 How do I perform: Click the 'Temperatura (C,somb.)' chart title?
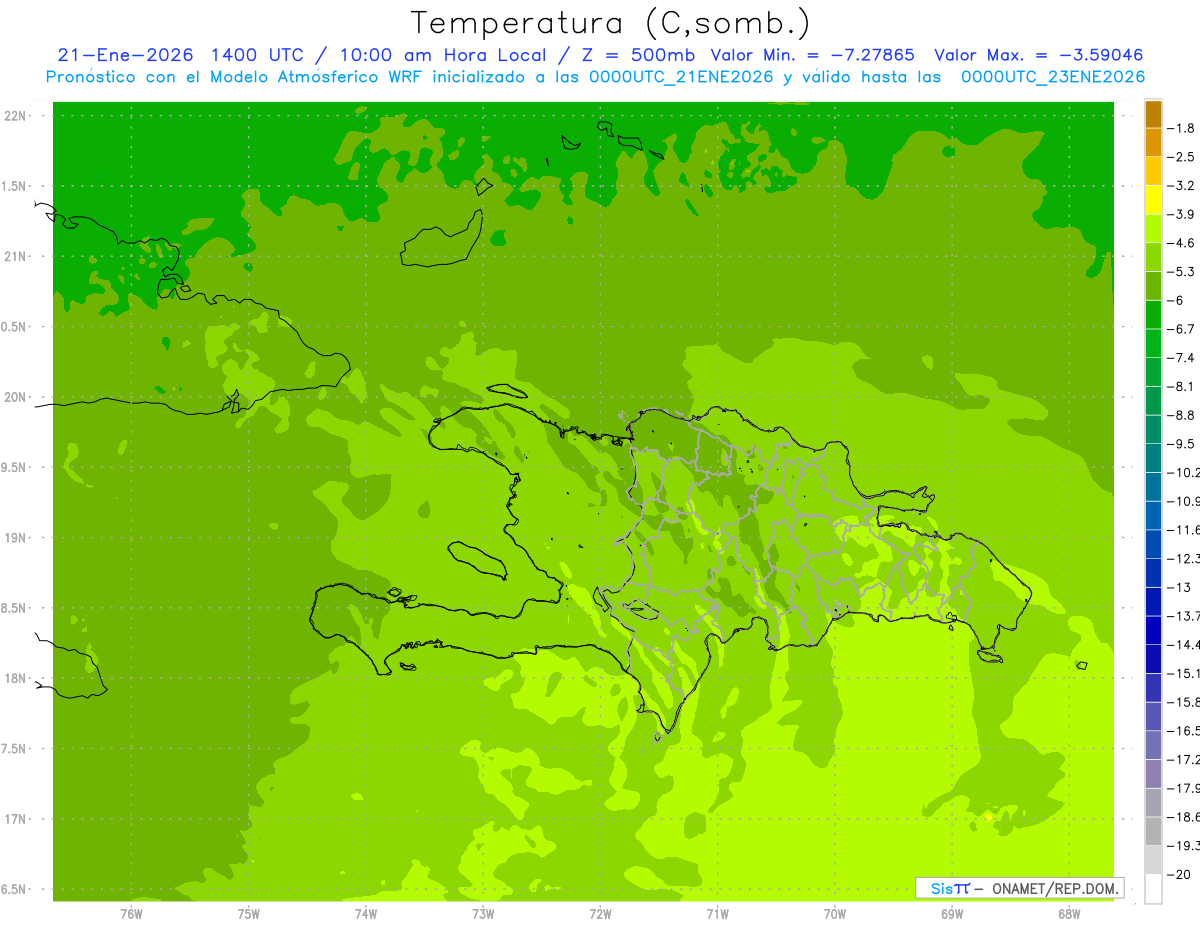tap(610, 22)
